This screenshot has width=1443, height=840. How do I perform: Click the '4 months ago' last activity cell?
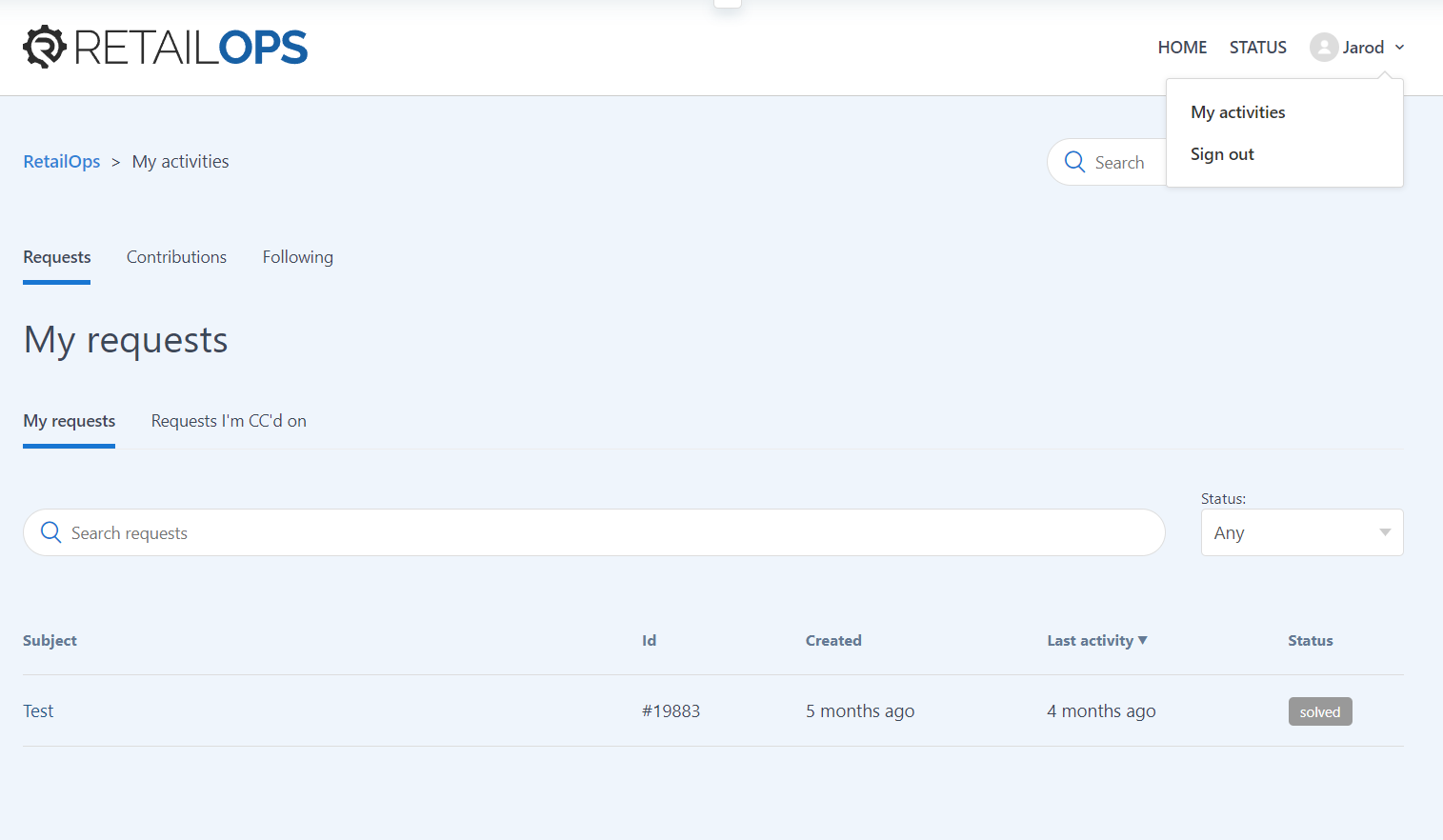(1101, 711)
